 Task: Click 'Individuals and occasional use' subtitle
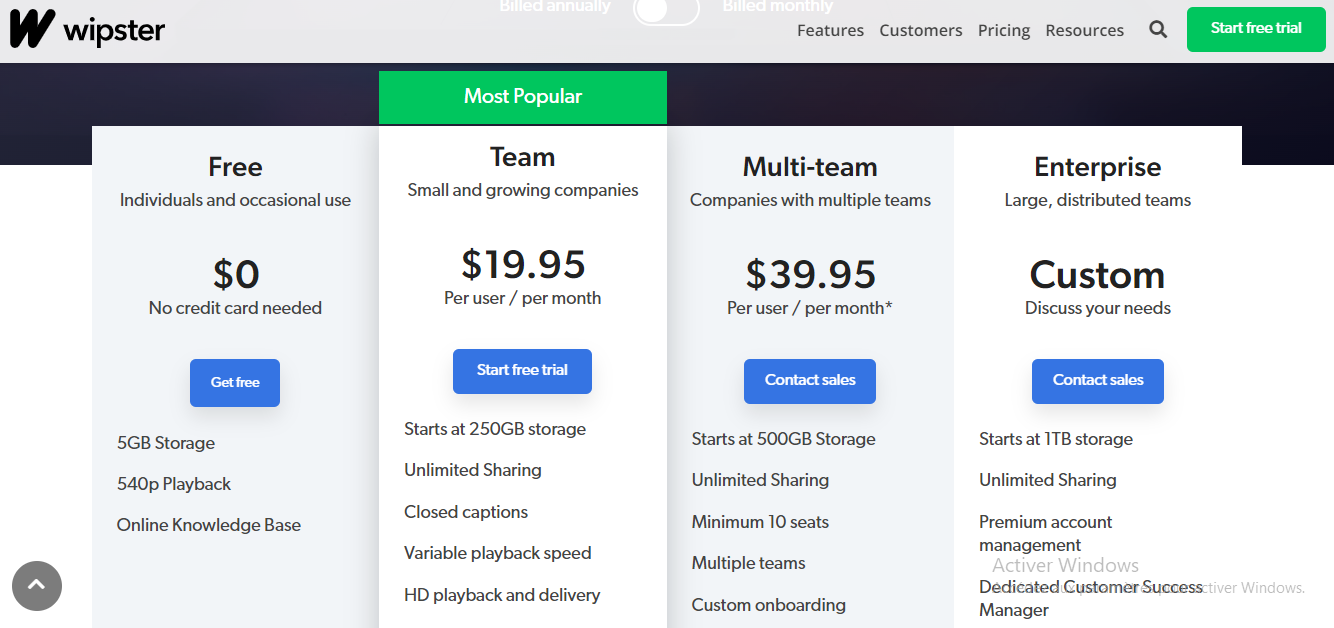(235, 200)
